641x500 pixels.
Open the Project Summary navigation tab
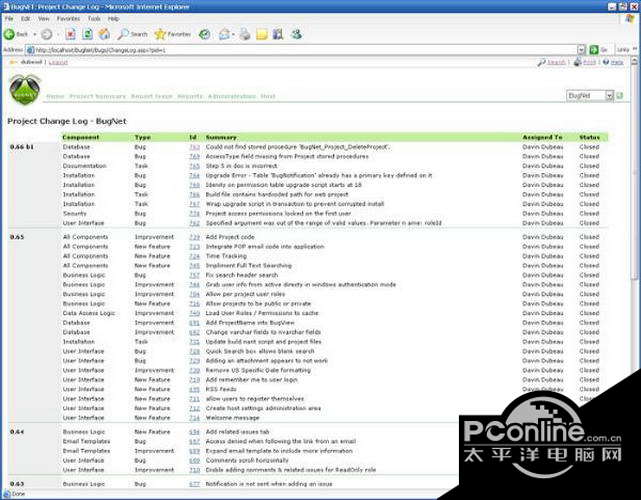97,96
